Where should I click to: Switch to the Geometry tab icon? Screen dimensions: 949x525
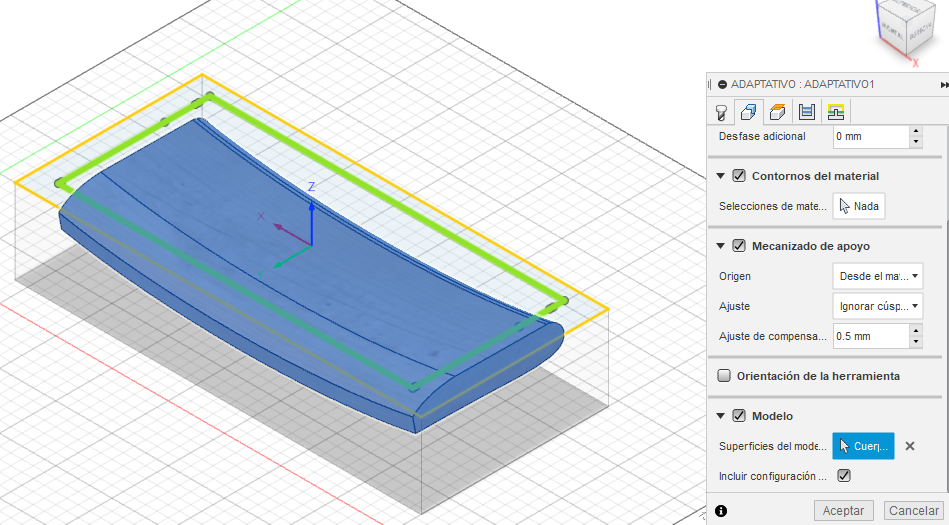tap(748, 112)
